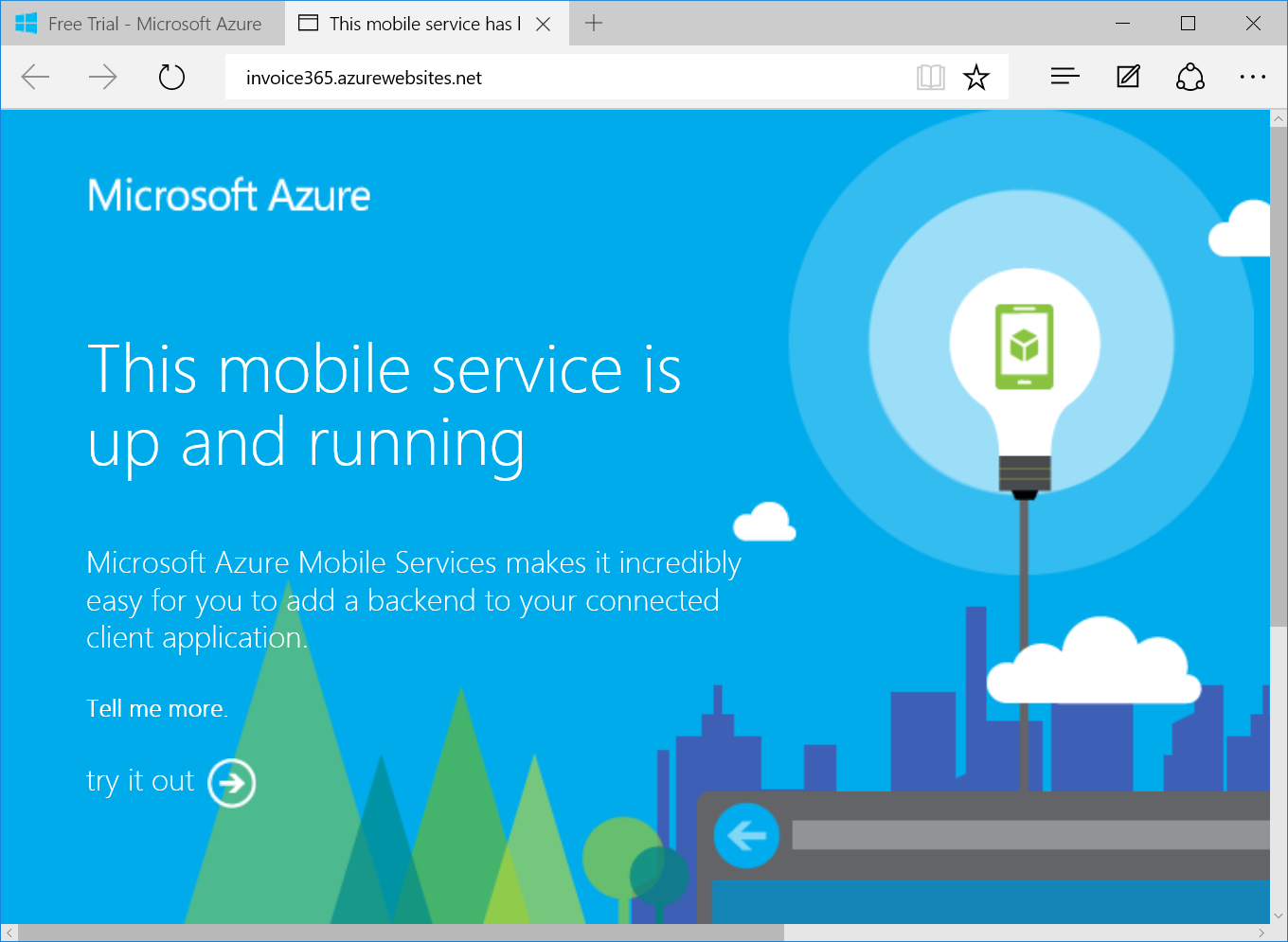Open the More actions ellipsis menu
The image size is (1288, 942).
coord(1253,77)
